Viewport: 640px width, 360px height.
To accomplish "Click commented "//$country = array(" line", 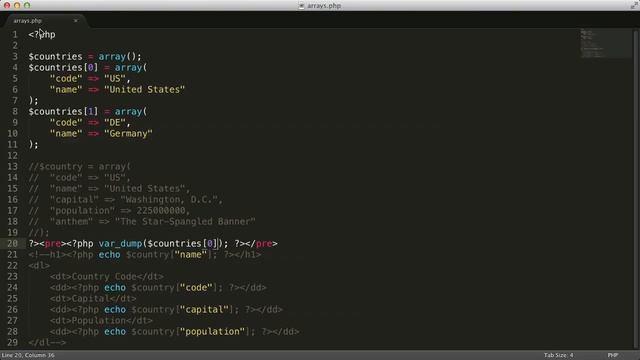I will pos(80,167).
